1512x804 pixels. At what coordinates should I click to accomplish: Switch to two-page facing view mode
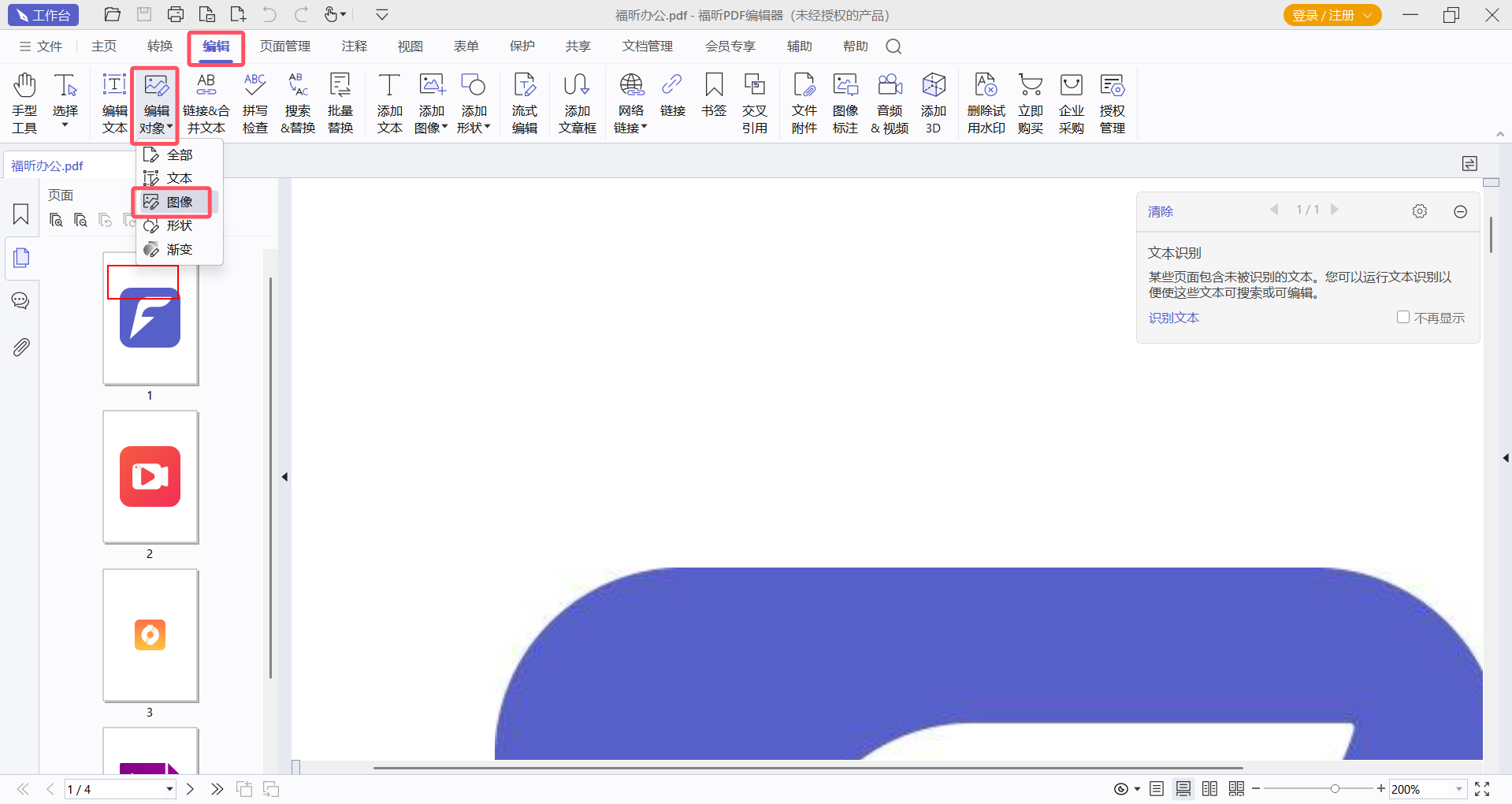1209,789
